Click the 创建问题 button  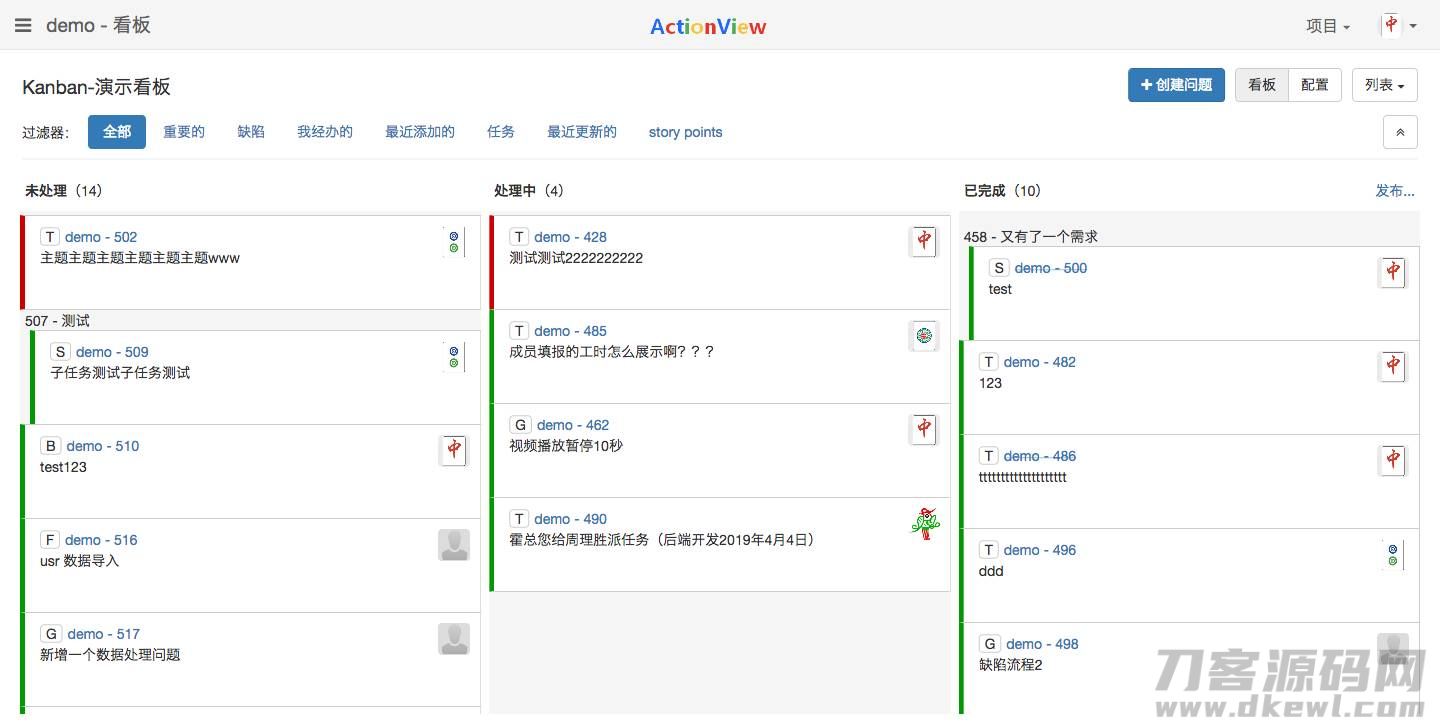tap(1177, 85)
